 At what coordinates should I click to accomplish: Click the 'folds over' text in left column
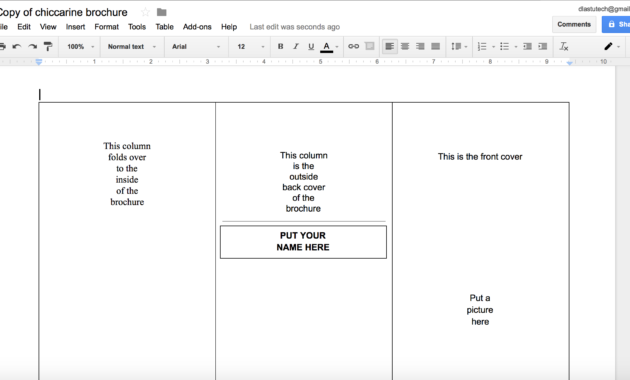point(127,157)
